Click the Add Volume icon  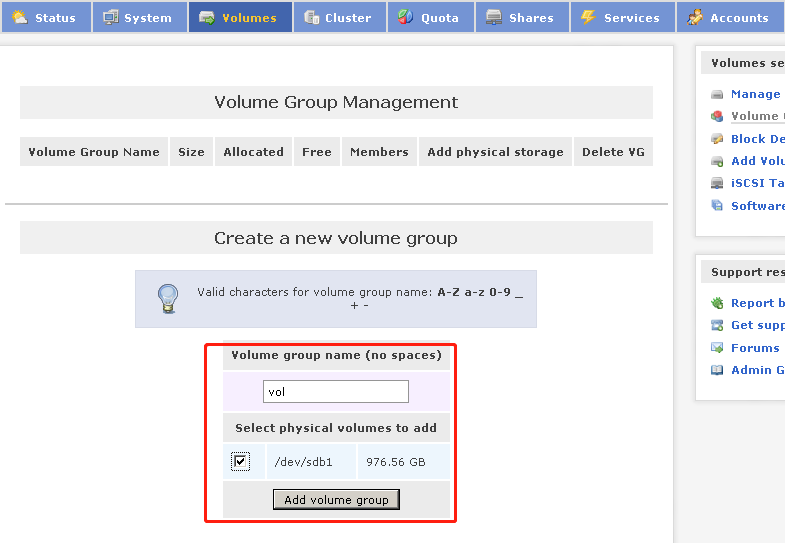click(717, 161)
